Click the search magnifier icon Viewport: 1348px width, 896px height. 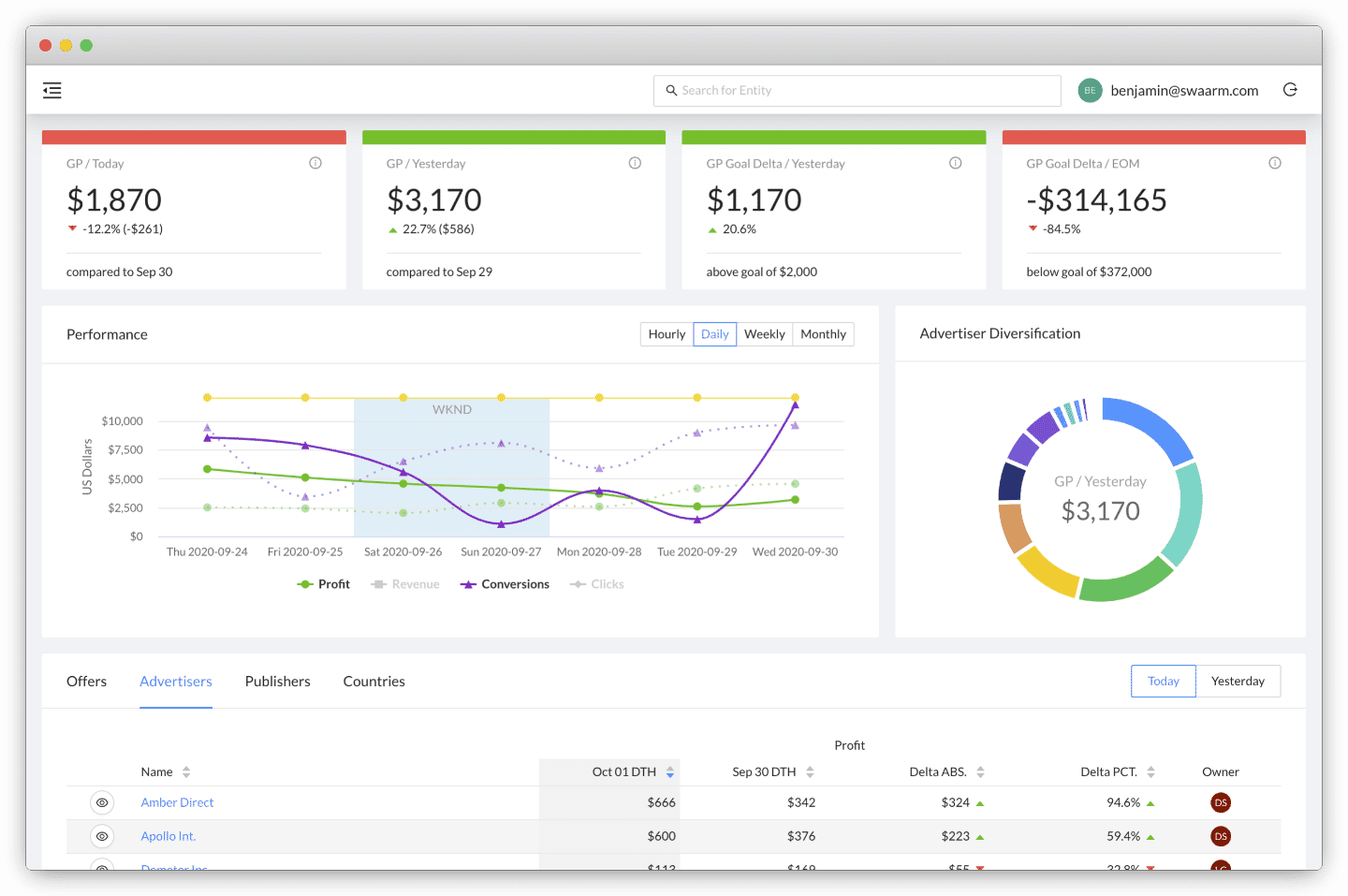(671, 91)
